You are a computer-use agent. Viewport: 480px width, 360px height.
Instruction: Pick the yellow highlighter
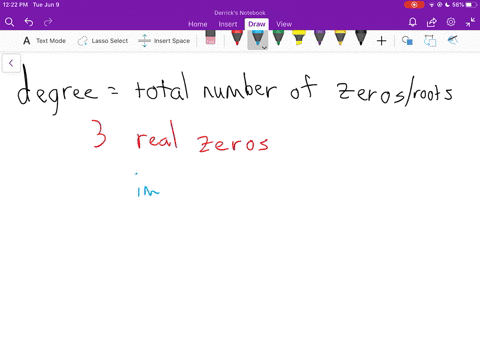click(x=299, y=37)
